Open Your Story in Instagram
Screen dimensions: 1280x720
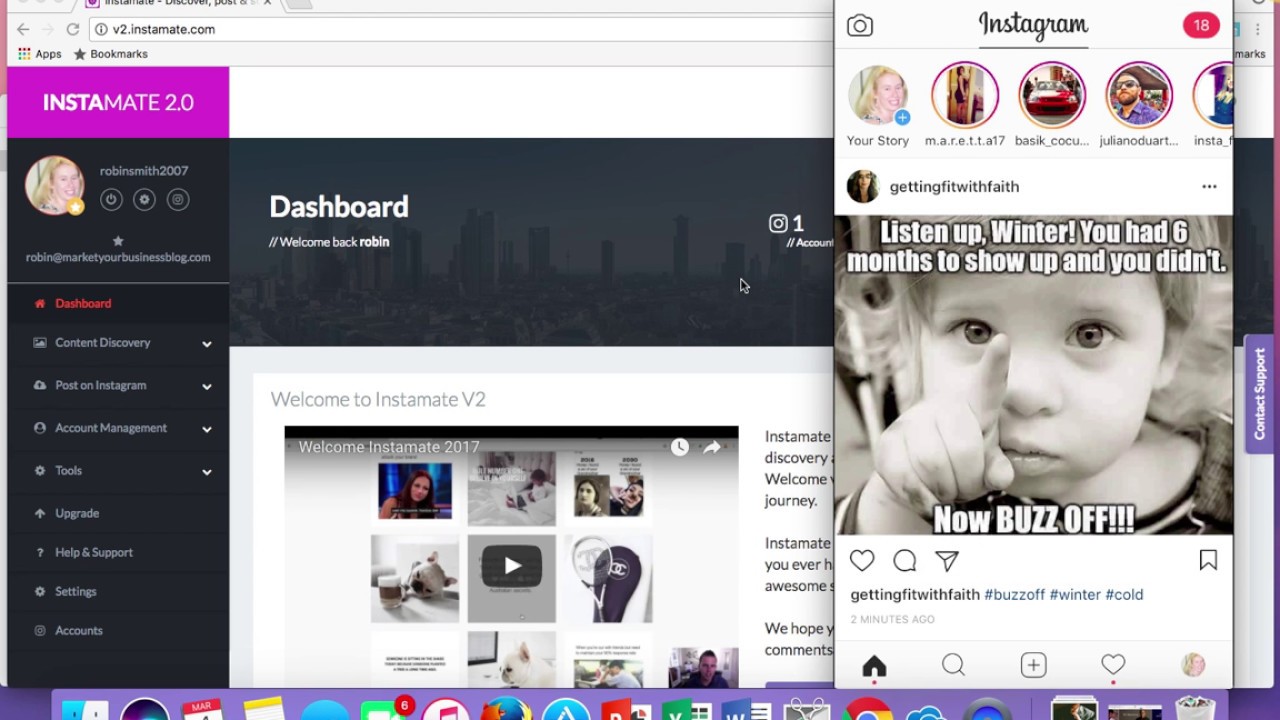(x=878, y=105)
